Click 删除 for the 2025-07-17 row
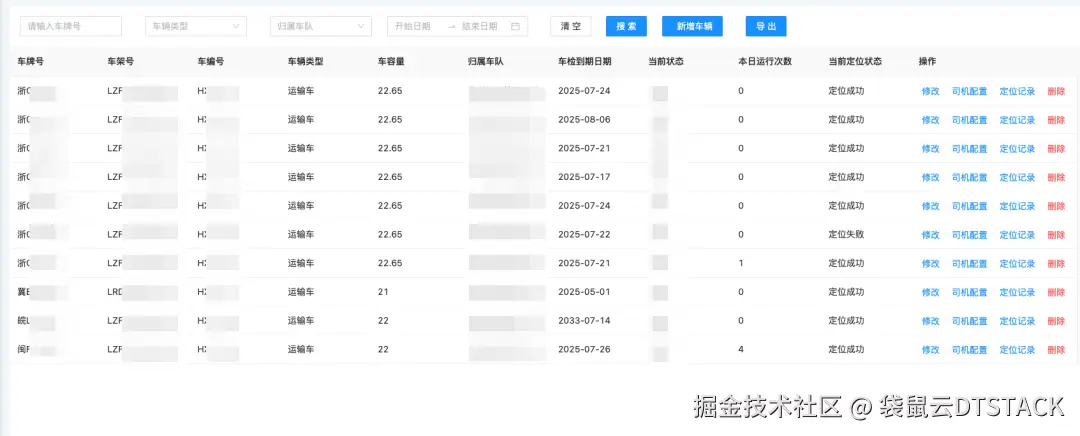 [1056, 178]
